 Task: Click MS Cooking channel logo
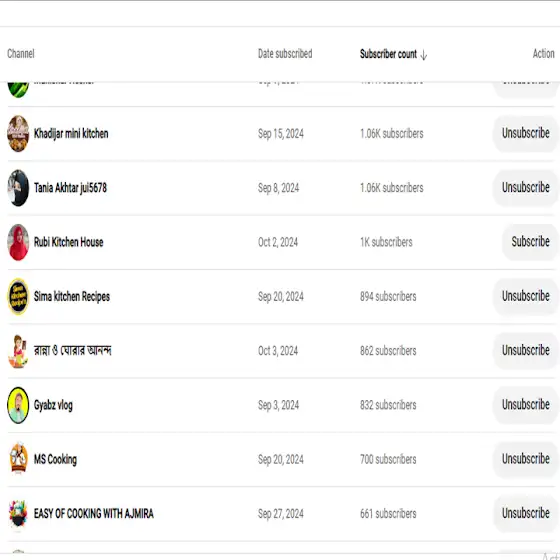[18, 459]
